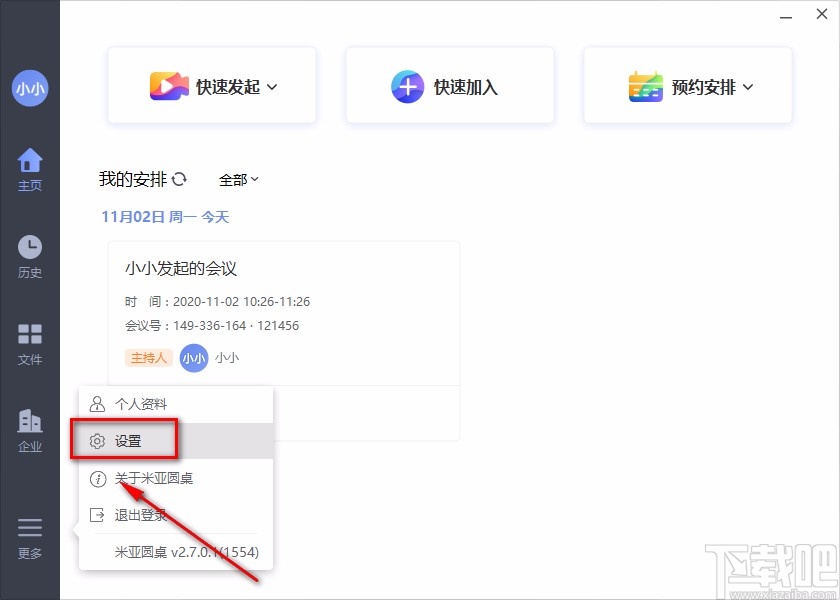This screenshot has height=600, width=840.
Task: Click the 主持人 host label tag
Action: (x=148, y=357)
